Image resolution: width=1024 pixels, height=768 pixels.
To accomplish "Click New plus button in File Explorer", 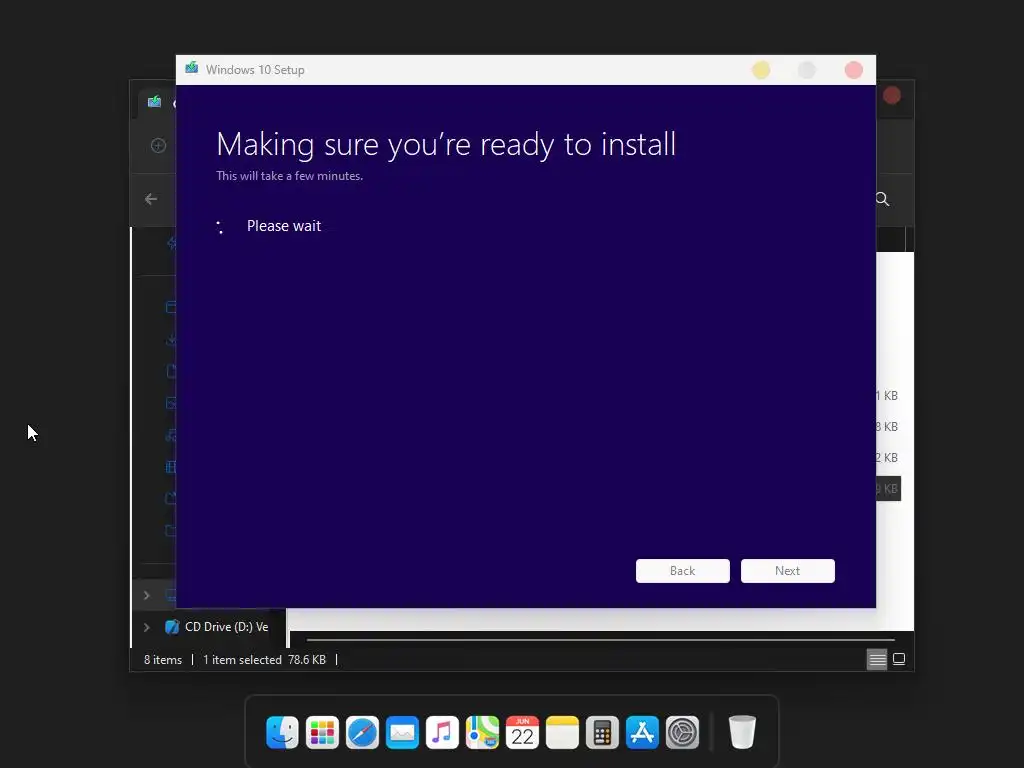I will (158, 146).
